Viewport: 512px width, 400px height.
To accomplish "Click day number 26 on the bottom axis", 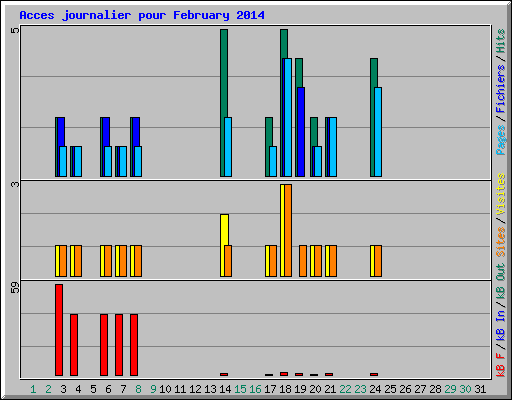I will click(405, 389).
